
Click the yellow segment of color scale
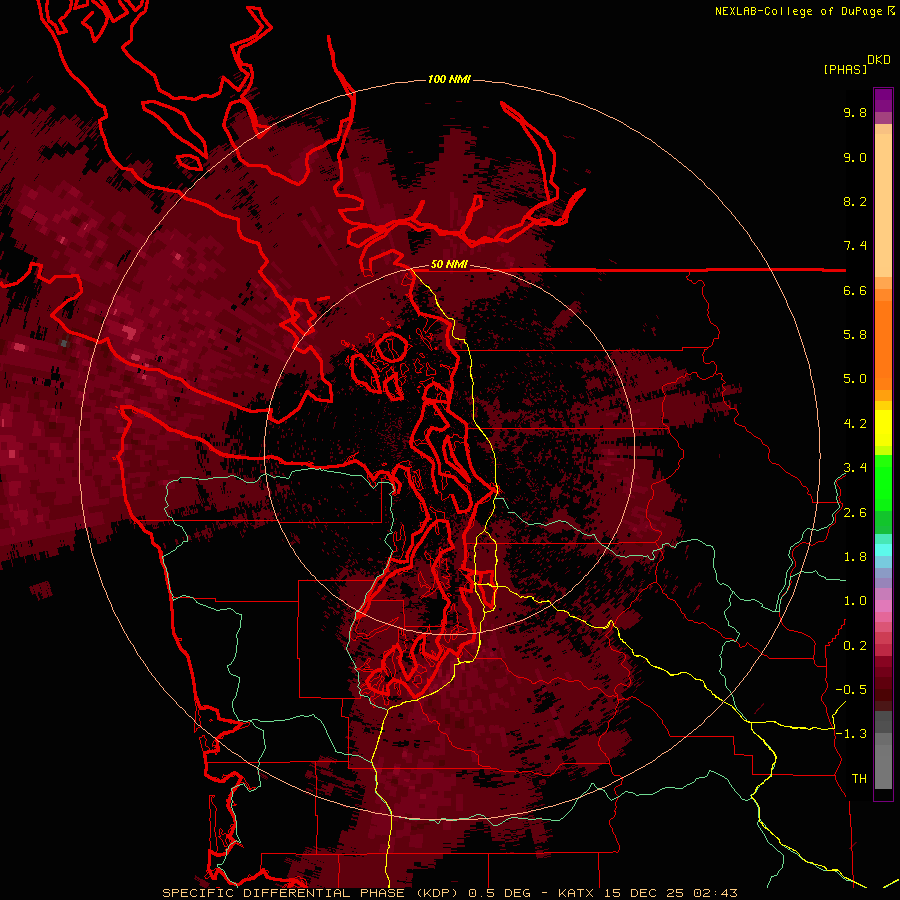coord(883,428)
